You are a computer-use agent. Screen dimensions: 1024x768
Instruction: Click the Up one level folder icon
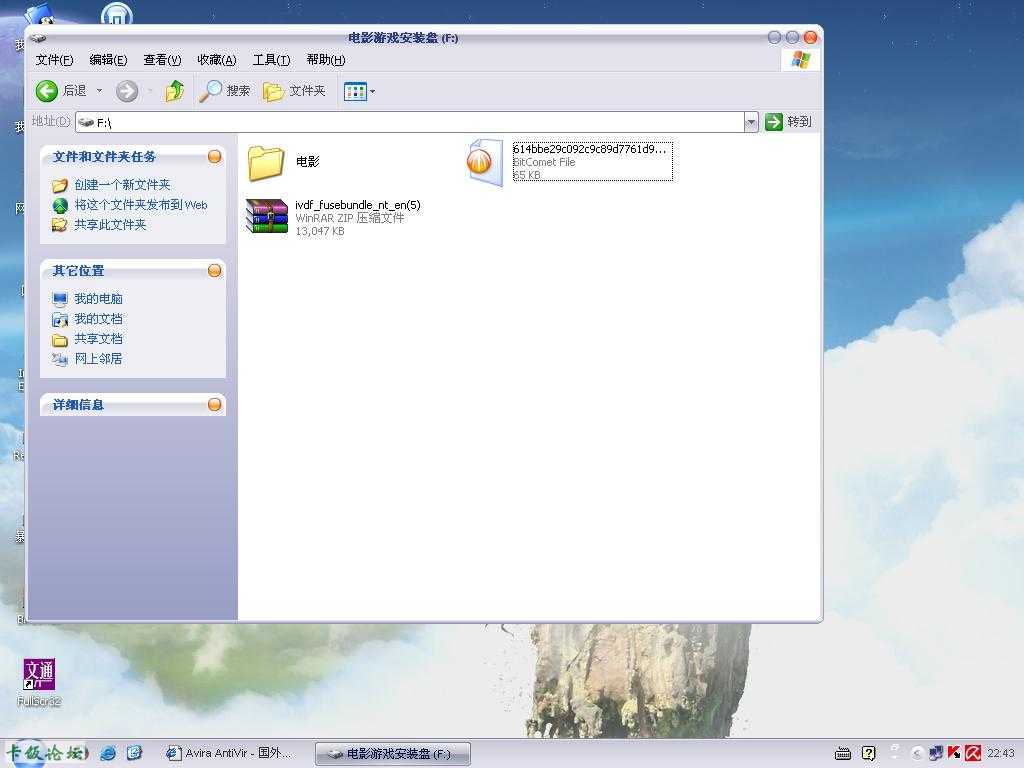175,91
